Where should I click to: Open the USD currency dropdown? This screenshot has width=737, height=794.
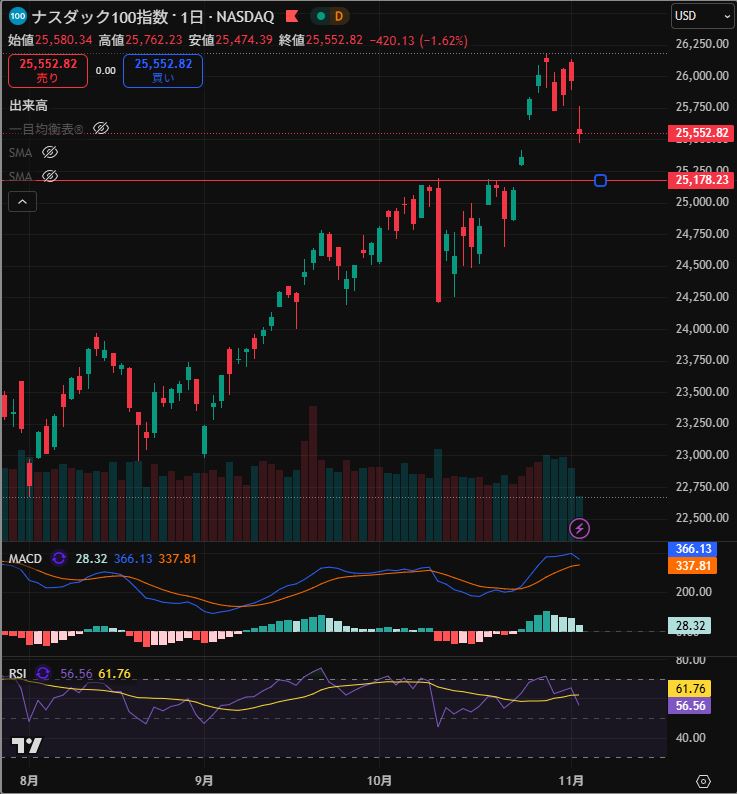[x=701, y=15]
